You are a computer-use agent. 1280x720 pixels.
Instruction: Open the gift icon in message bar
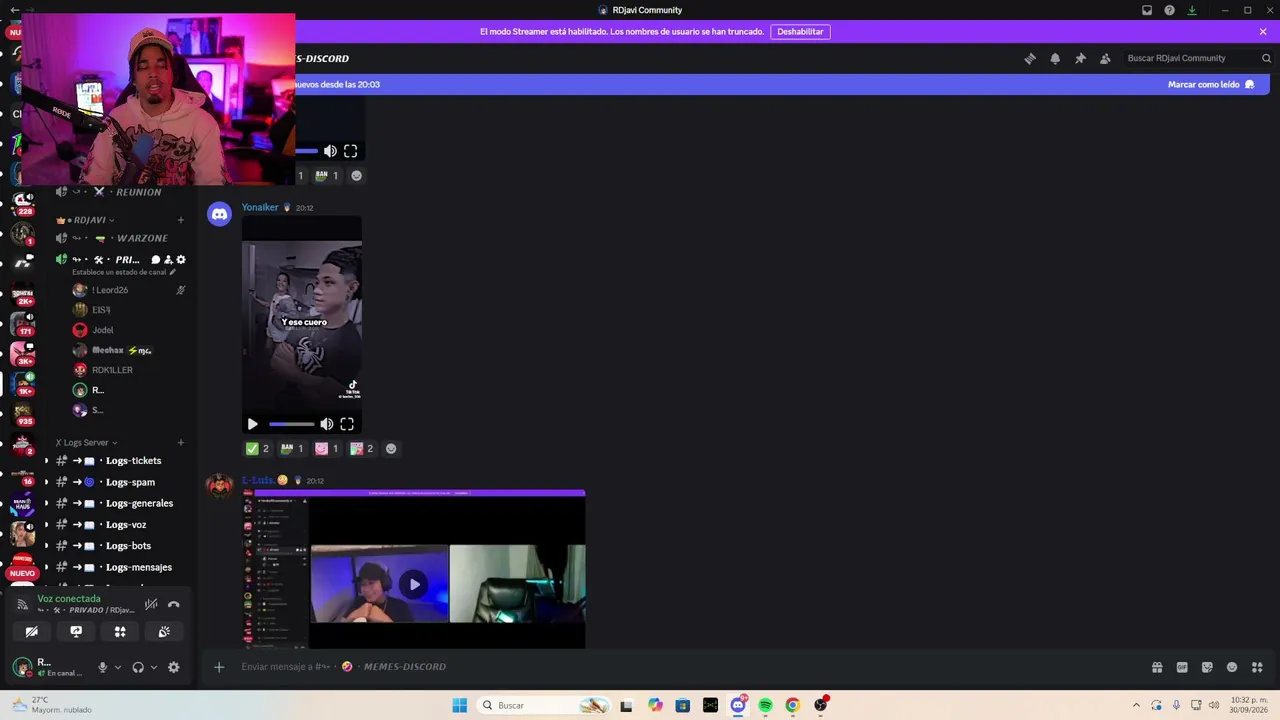pyautogui.click(x=1157, y=667)
